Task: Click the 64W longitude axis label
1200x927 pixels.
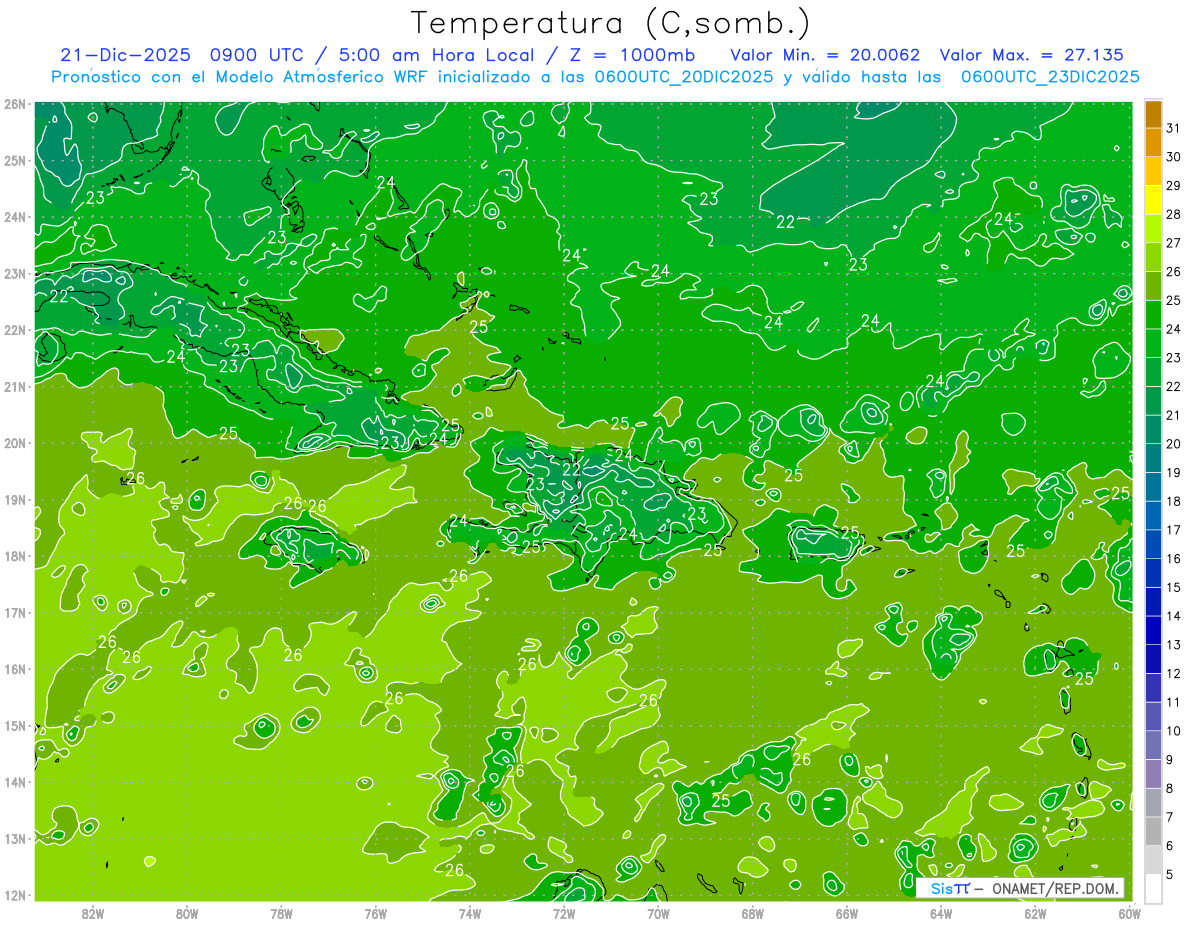Action: coord(941,913)
